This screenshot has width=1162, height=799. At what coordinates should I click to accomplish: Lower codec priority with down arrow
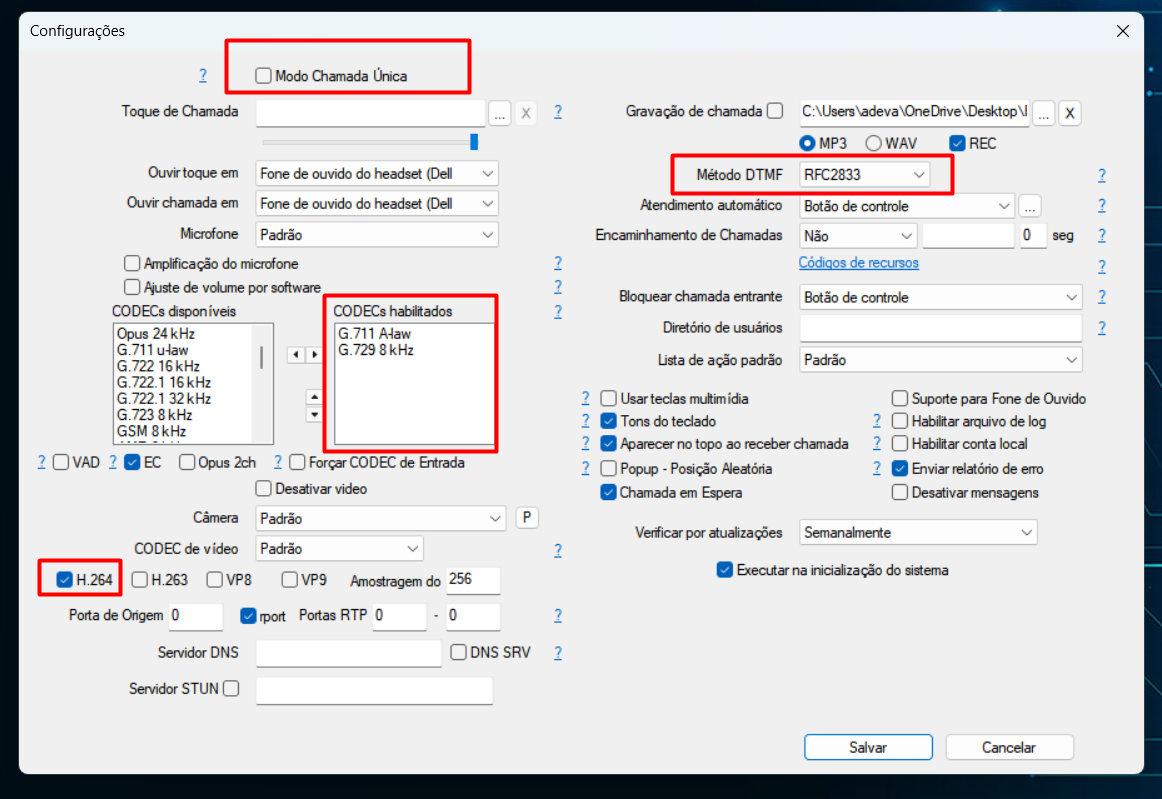pyautogui.click(x=316, y=416)
